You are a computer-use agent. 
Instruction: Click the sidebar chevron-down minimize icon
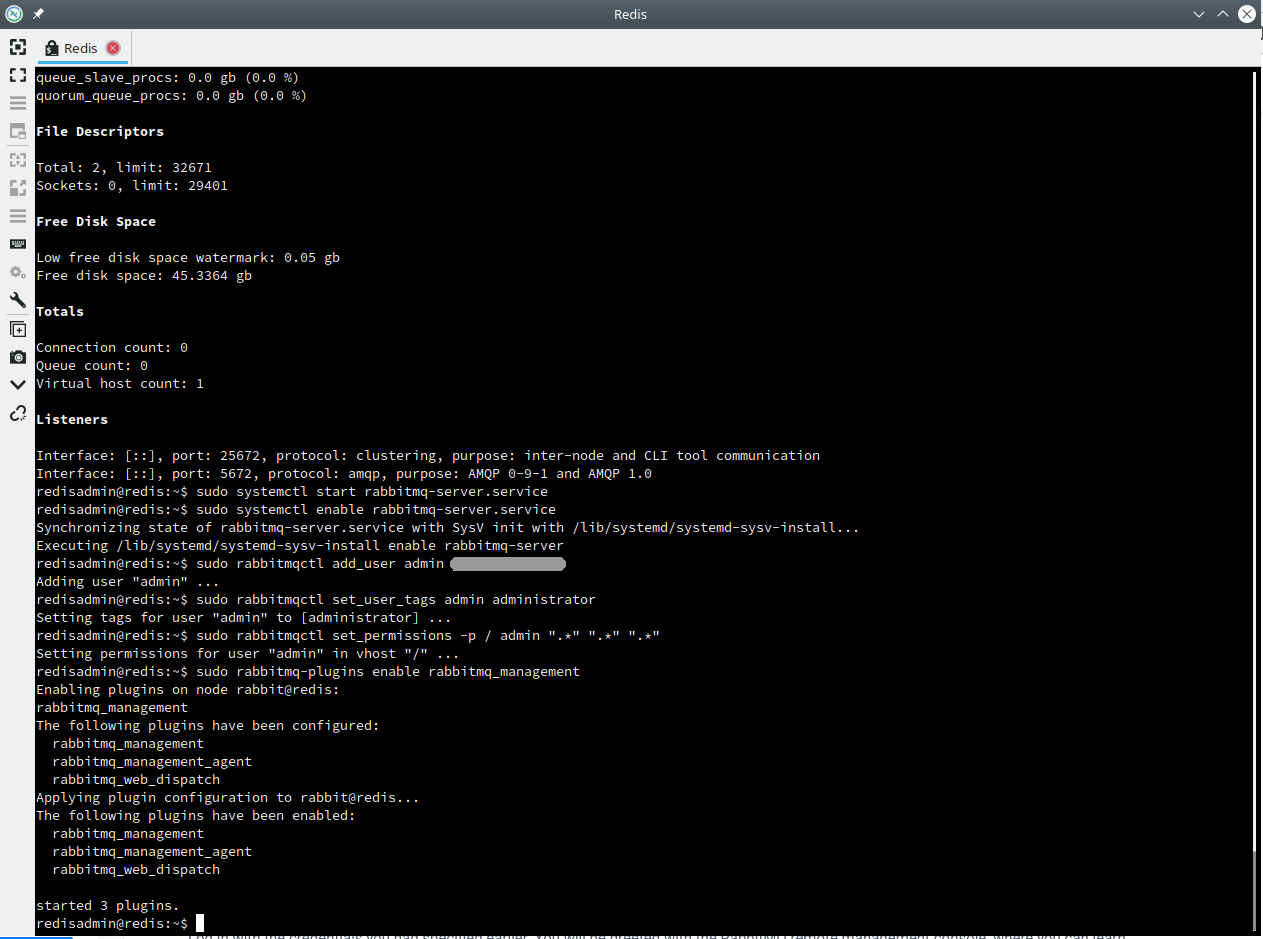click(x=17, y=385)
